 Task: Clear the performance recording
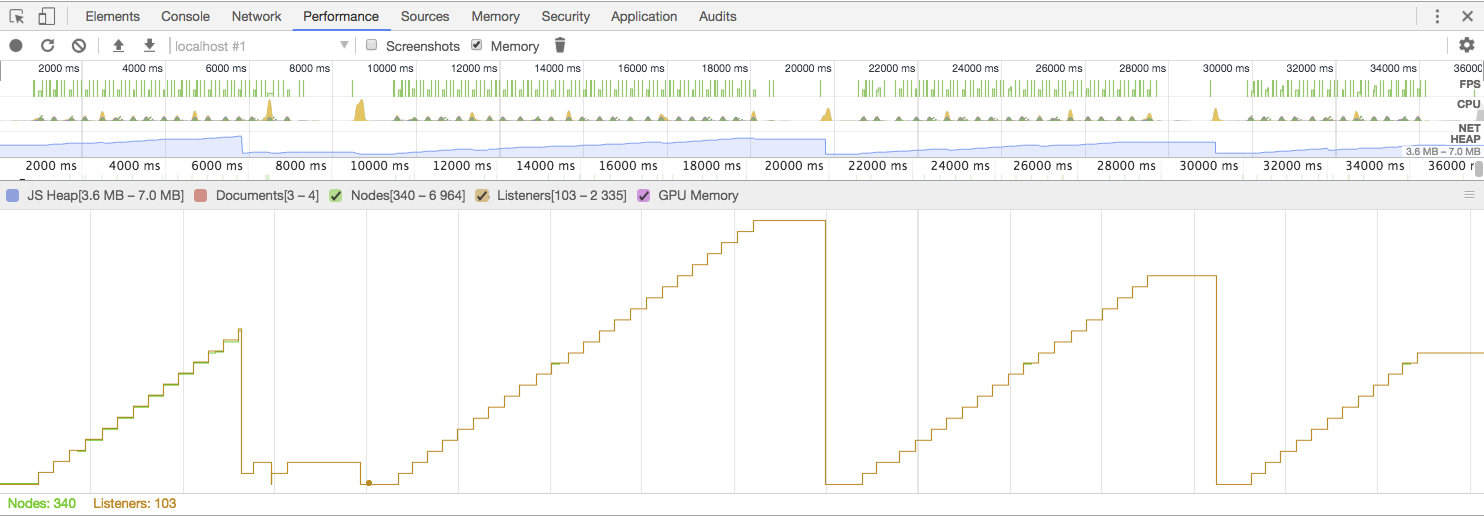[x=79, y=46]
